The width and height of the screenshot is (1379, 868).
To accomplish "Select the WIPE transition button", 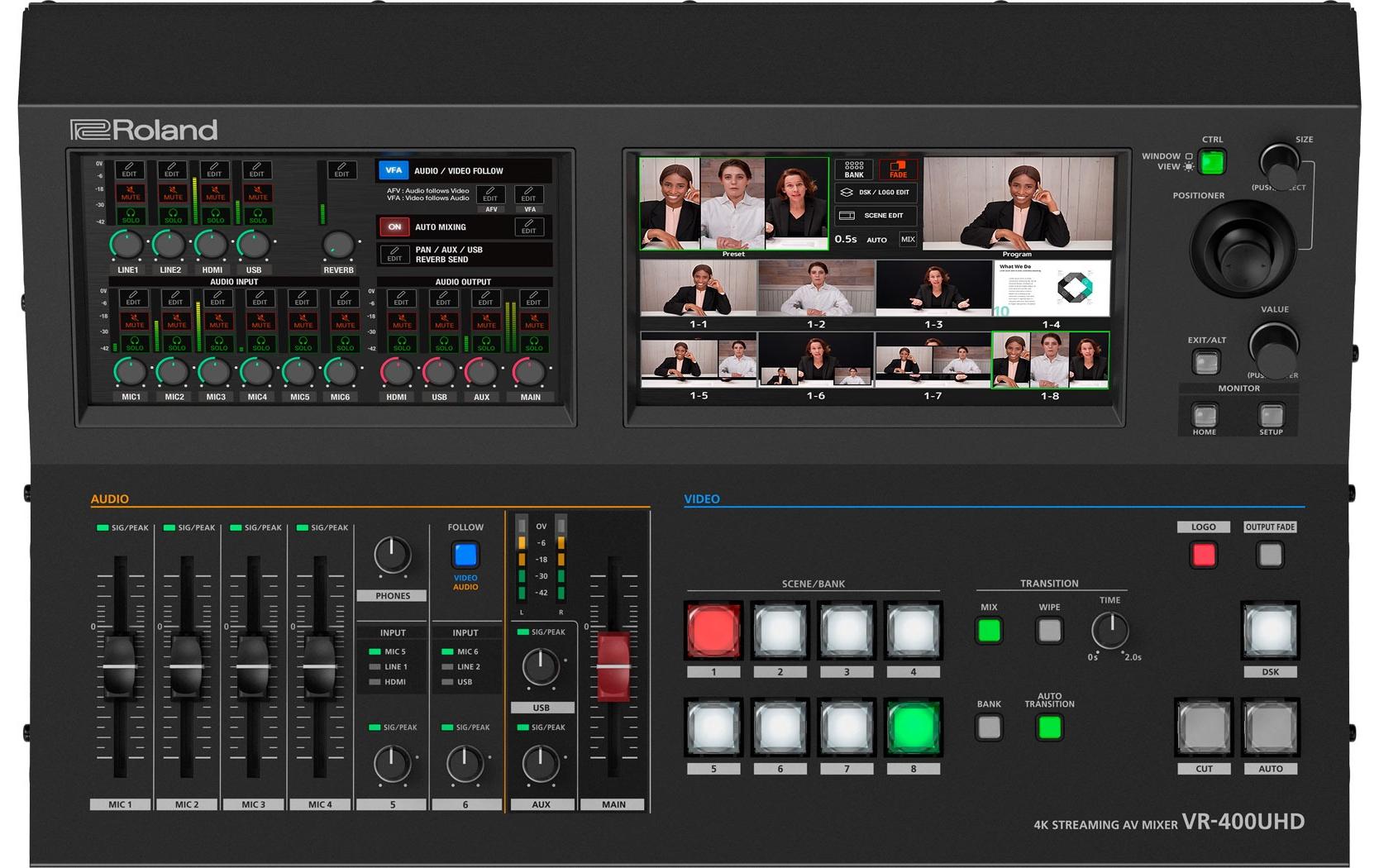I will tap(1049, 631).
